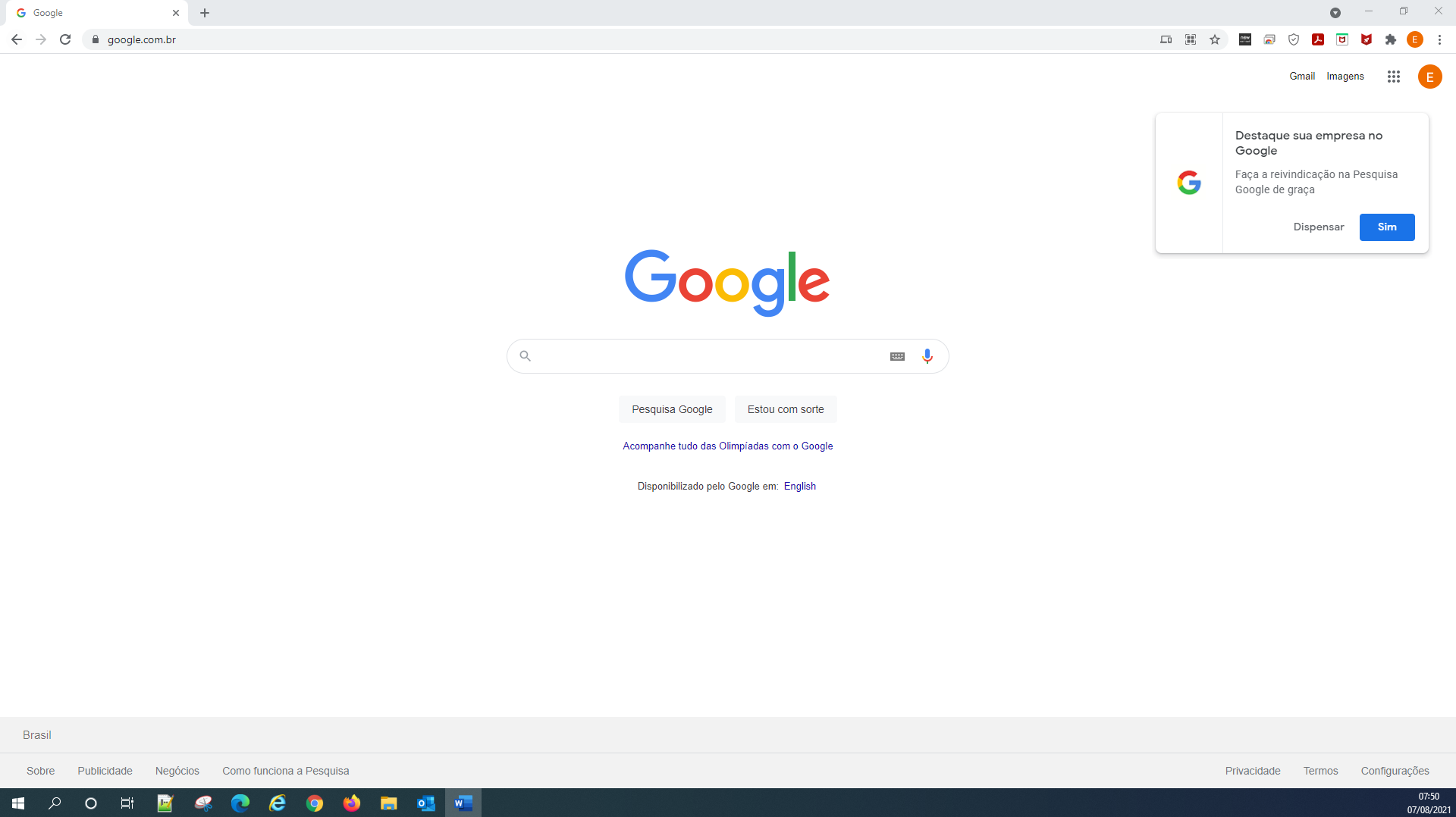Click the padlock site info icon

[96, 39]
